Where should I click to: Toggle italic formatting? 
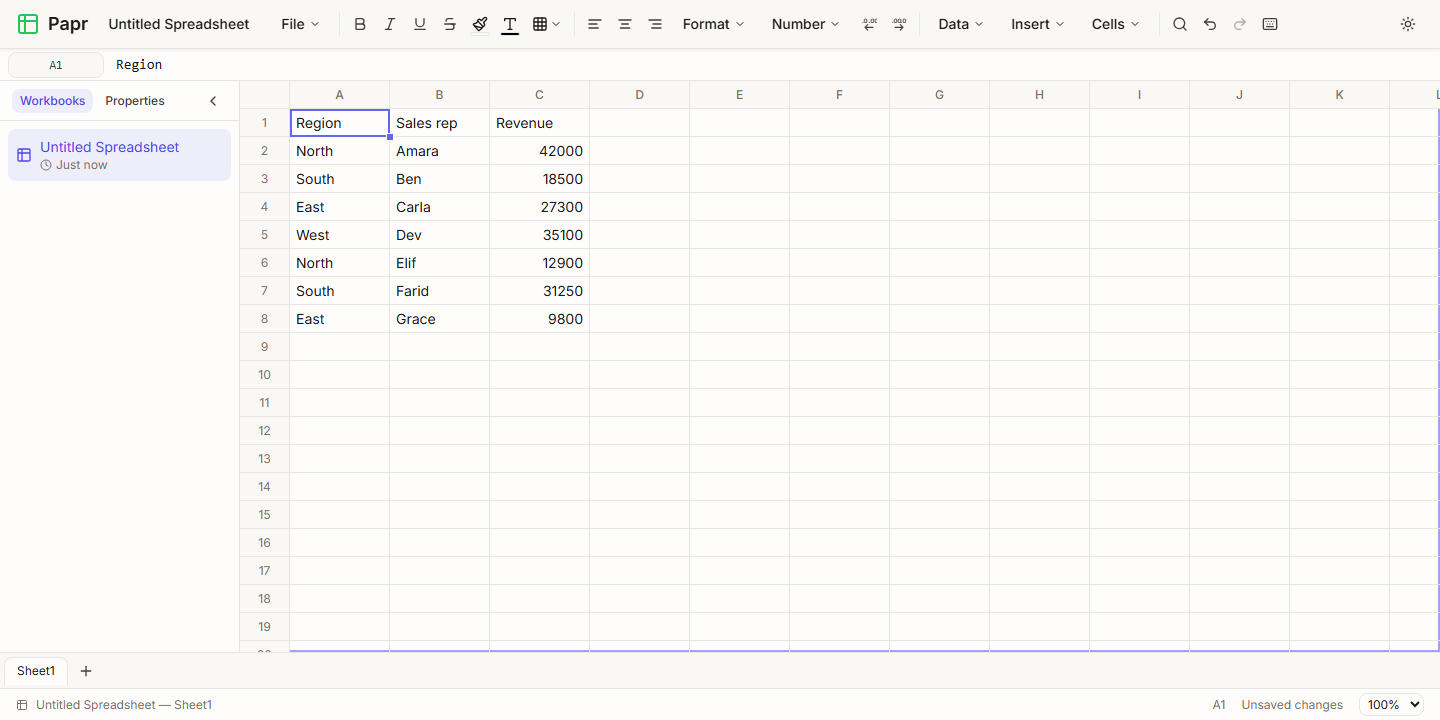(390, 24)
